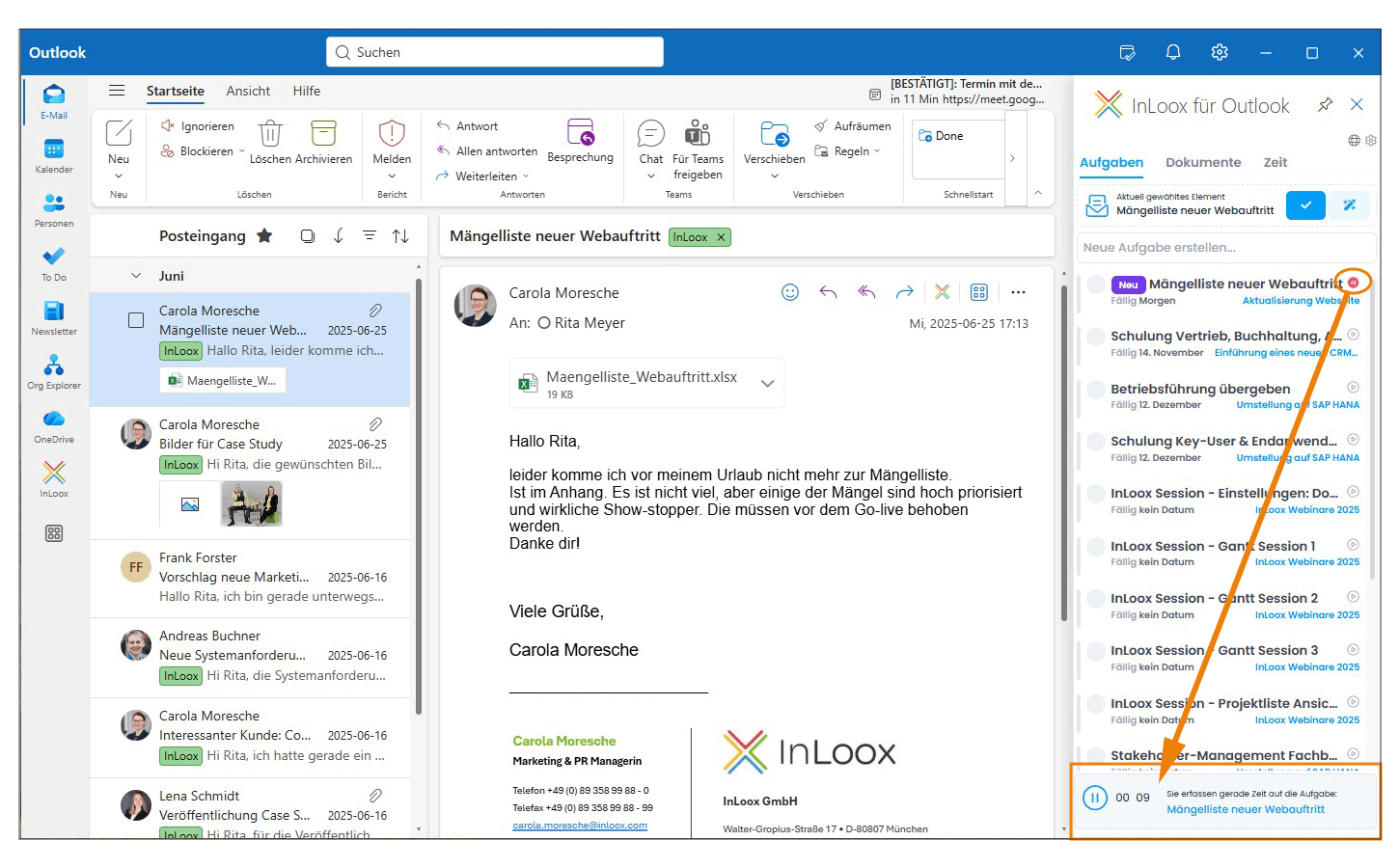Screen dimensions: 1399x868
Task: Click Aufräumen in the ribbon
Action: (x=853, y=126)
